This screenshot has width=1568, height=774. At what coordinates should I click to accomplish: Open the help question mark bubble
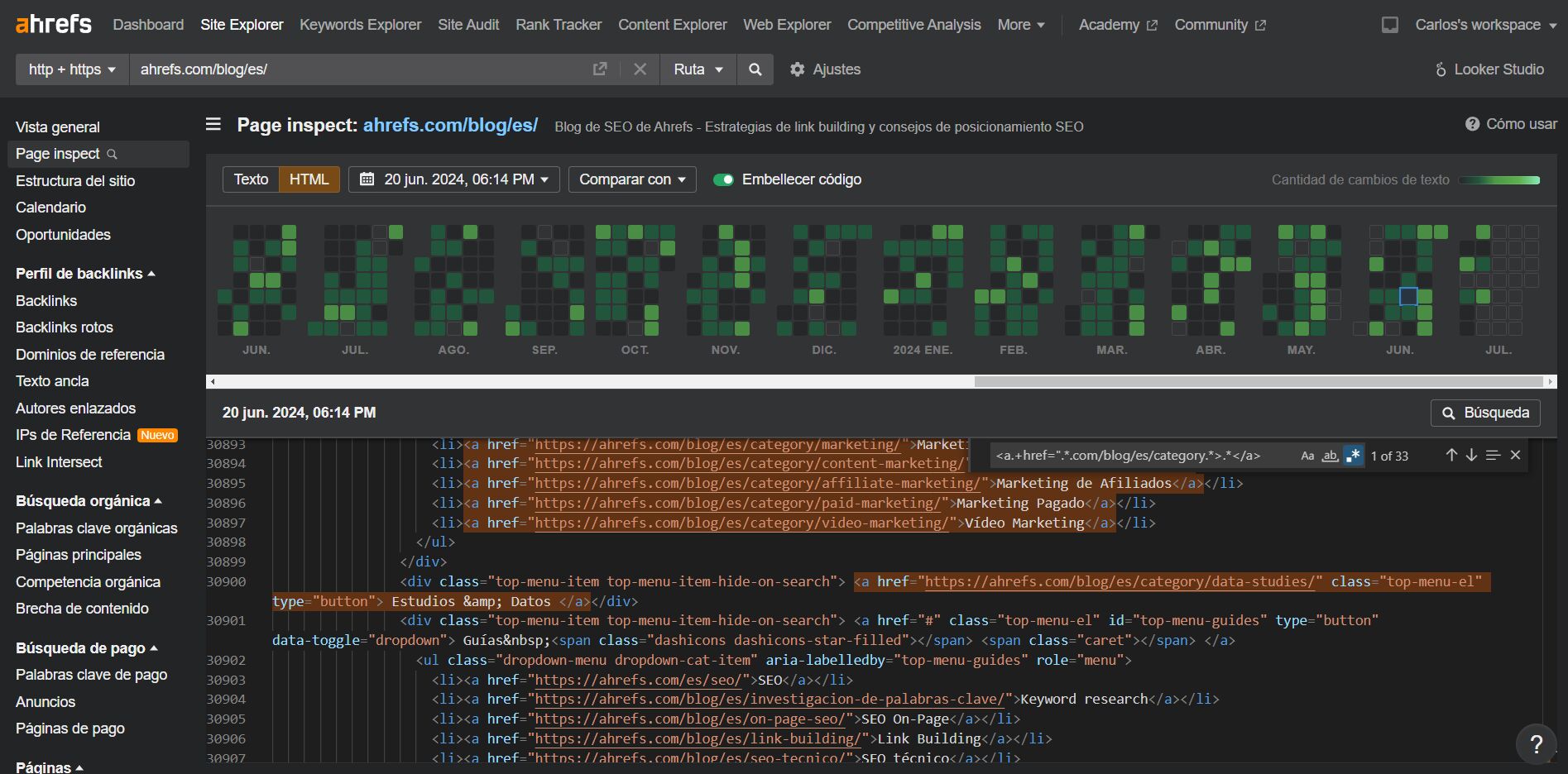point(1536,744)
